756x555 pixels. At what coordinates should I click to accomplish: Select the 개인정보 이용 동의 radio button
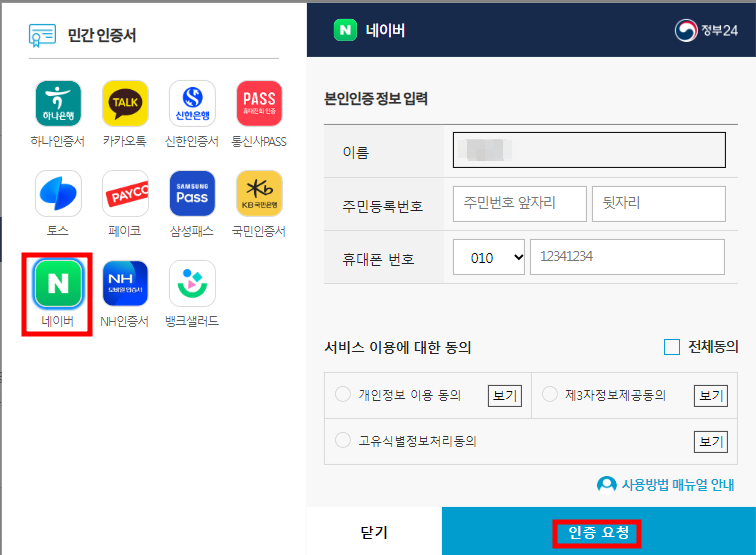[343, 394]
